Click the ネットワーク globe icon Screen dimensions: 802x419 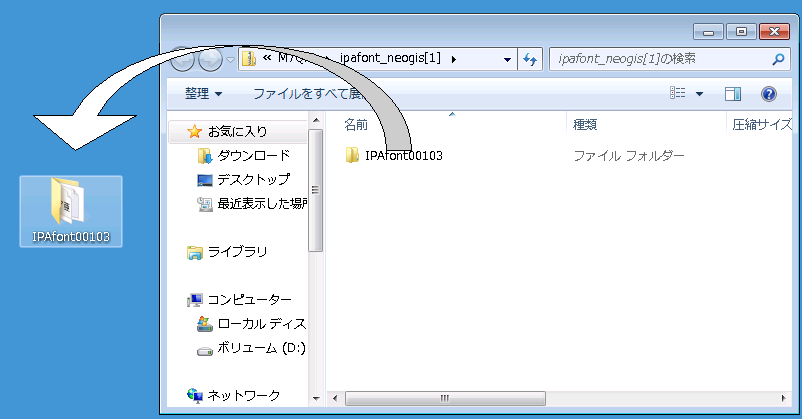[194, 395]
